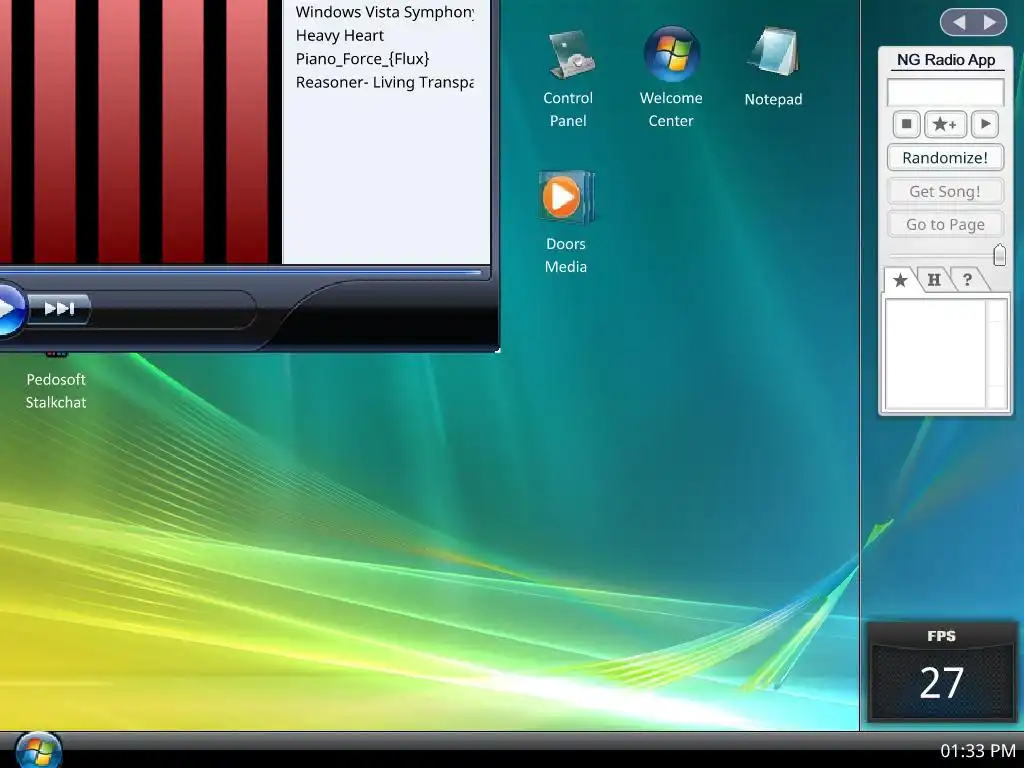Click the NG Radio song title field
The width and height of the screenshot is (1024, 768).
pyautogui.click(x=945, y=92)
